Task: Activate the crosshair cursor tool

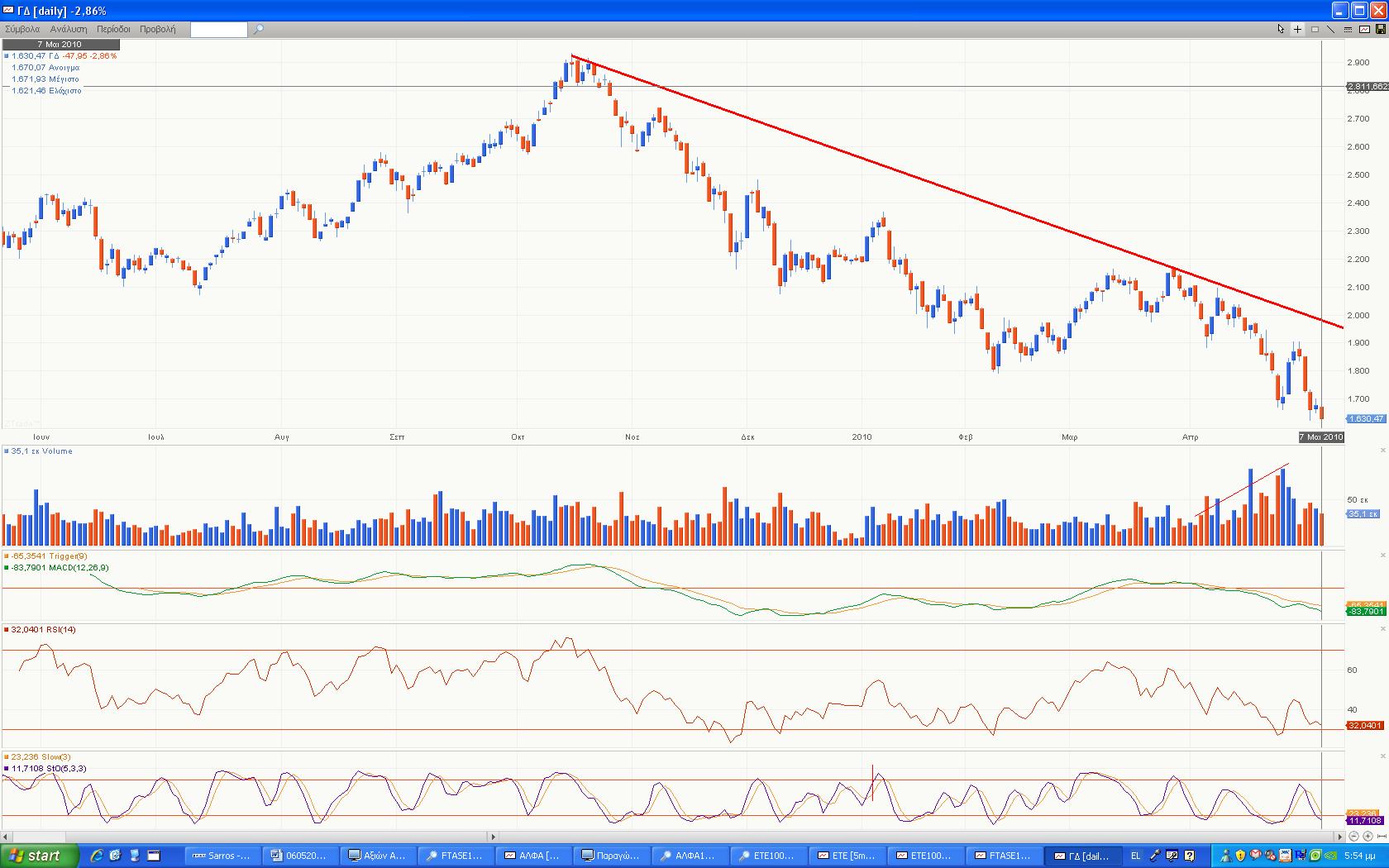Action: click(x=1297, y=29)
